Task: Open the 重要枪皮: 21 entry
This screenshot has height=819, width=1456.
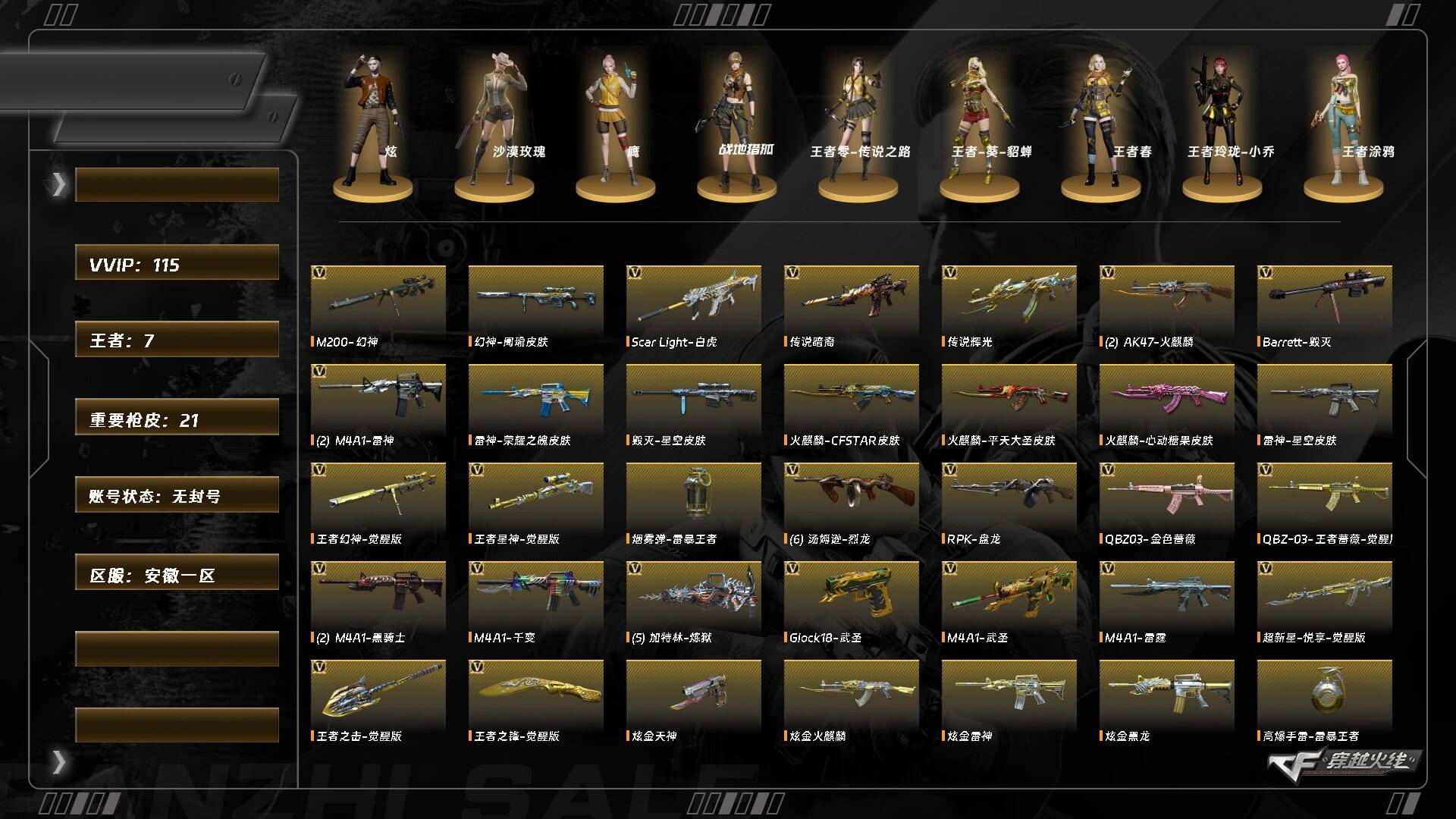Action: 177,417
